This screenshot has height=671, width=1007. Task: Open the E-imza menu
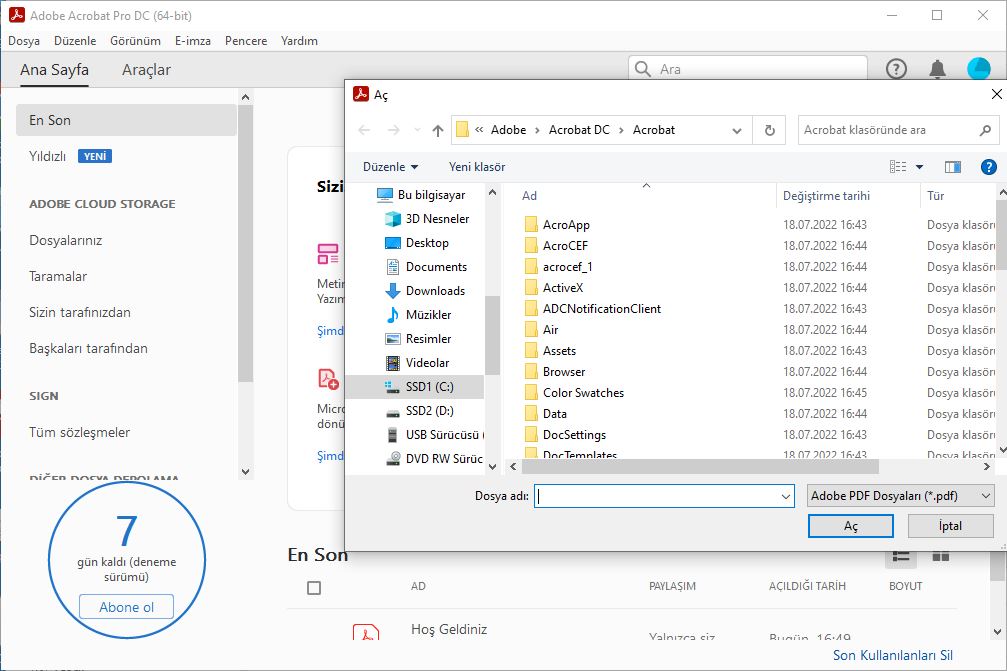pyautogui.click(x=193, y=40)
